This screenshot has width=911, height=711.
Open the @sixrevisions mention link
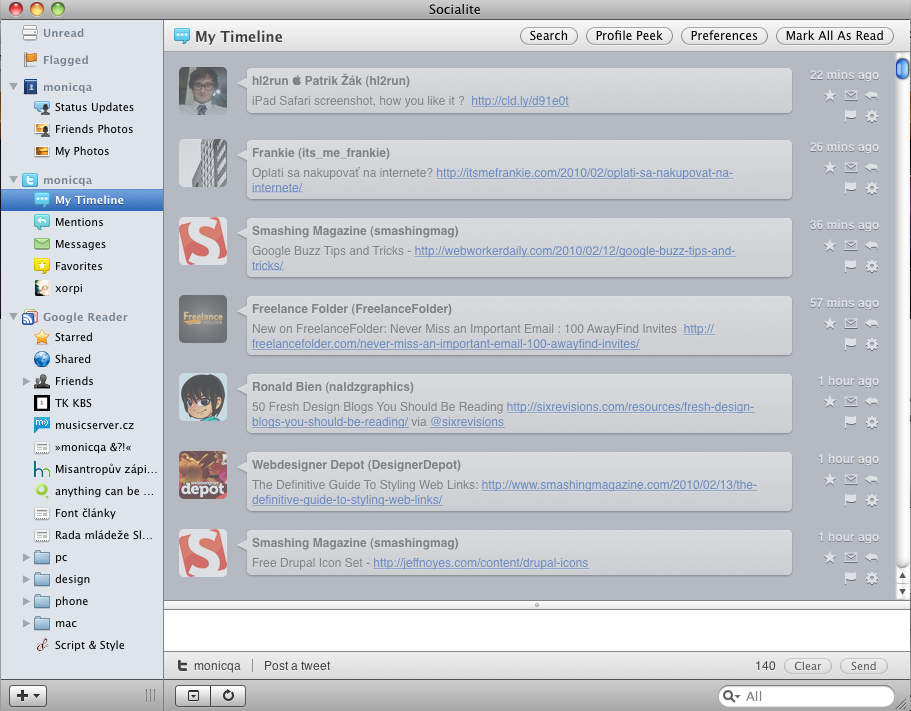467,422
